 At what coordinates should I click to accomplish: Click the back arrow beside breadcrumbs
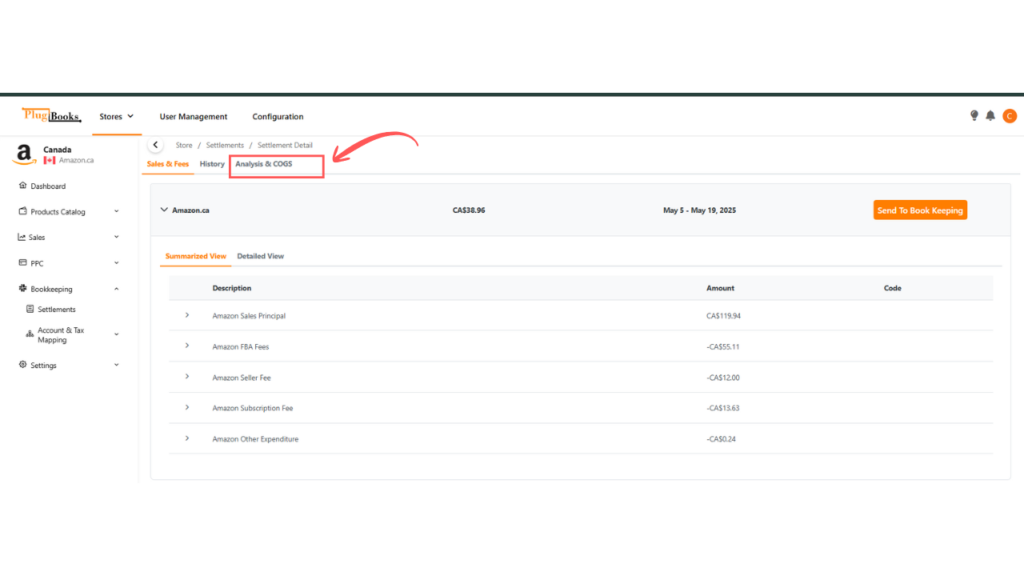(x=155, y=145)
